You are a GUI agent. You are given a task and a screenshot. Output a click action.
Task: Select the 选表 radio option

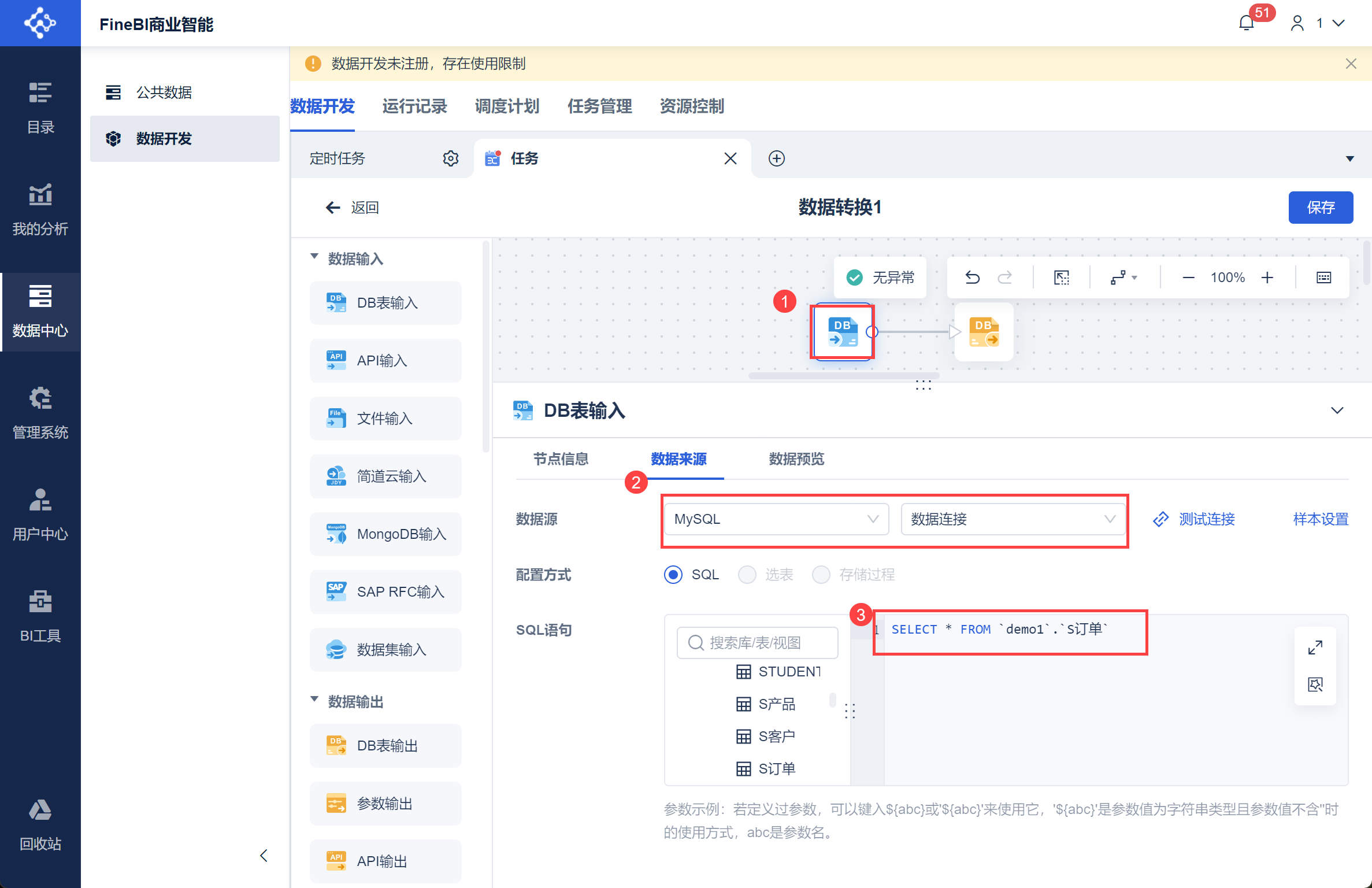pos(747,575)
